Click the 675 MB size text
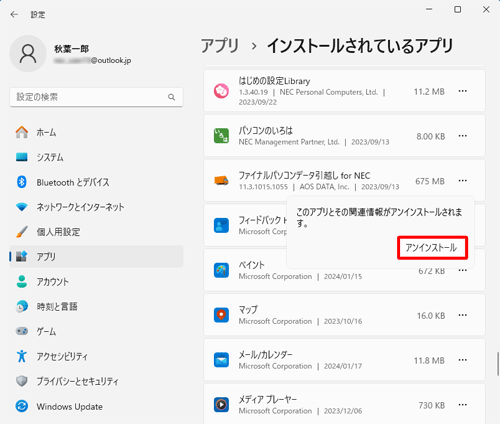The width and height of the screenshot is (500, 424). pos(430,181)
